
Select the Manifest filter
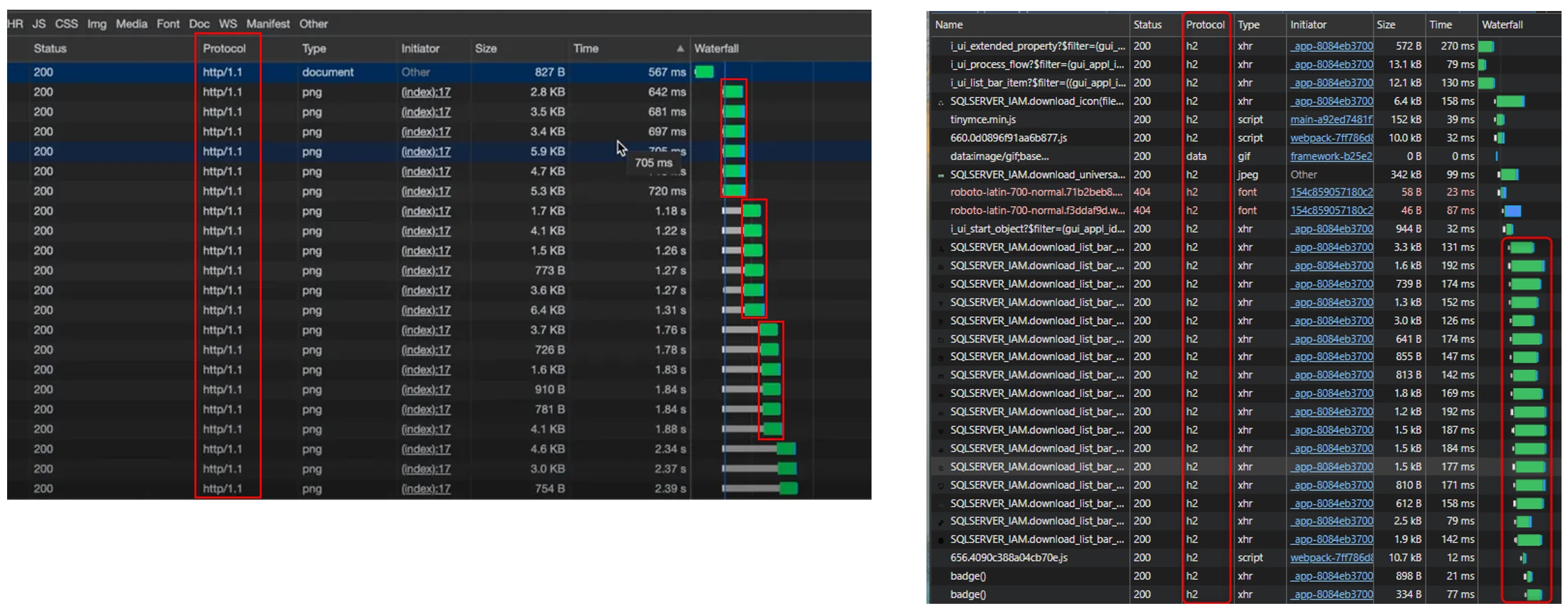[268, 24]
